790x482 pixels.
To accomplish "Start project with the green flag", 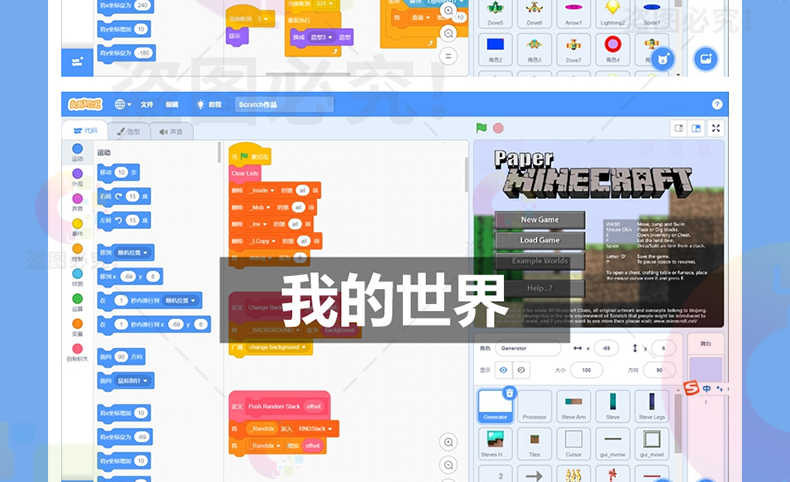I will coord(481,128).
